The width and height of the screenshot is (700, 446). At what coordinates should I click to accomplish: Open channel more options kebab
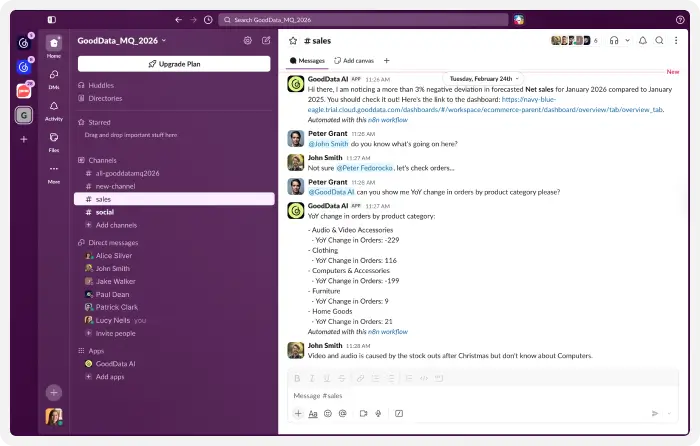676,41
